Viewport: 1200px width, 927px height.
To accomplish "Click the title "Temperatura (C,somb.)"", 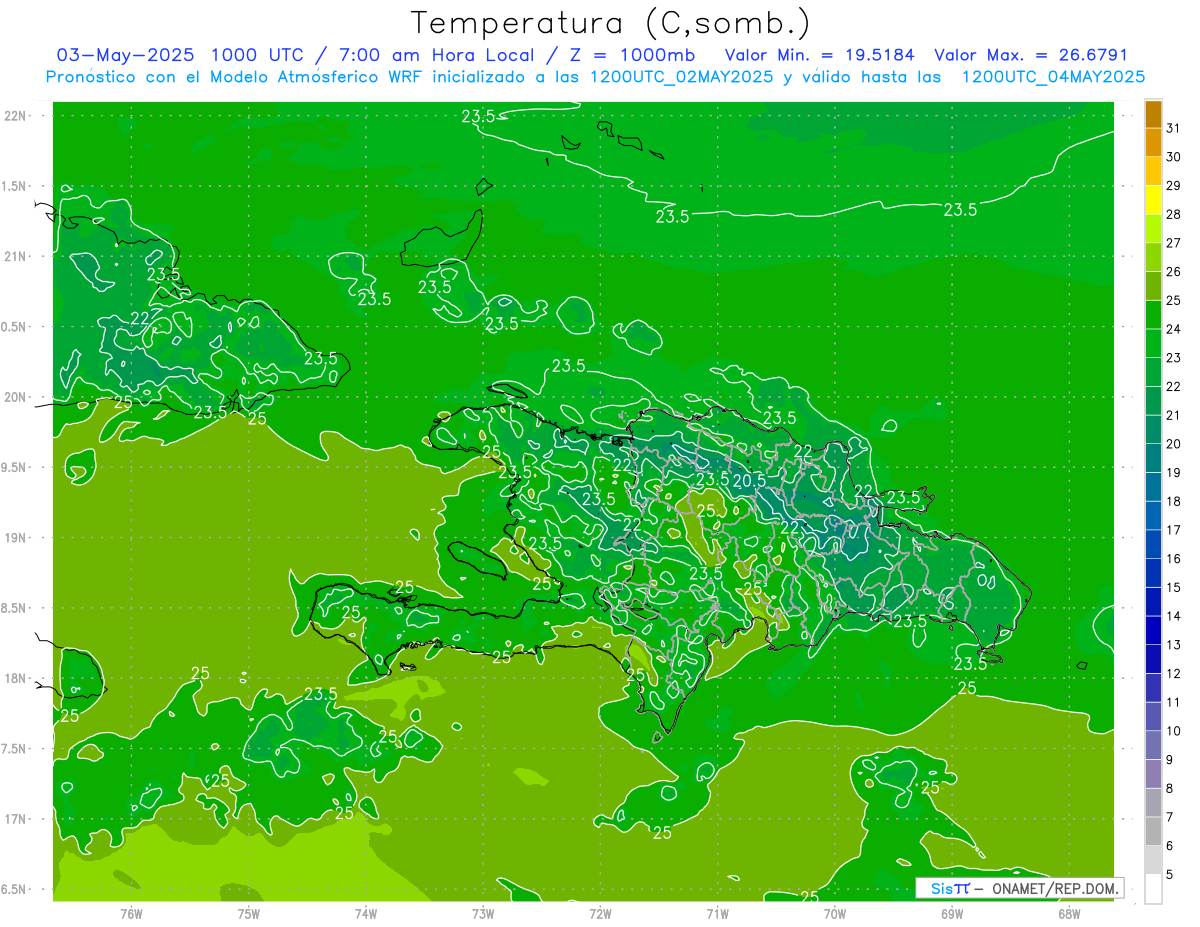I will coord(611,24).
